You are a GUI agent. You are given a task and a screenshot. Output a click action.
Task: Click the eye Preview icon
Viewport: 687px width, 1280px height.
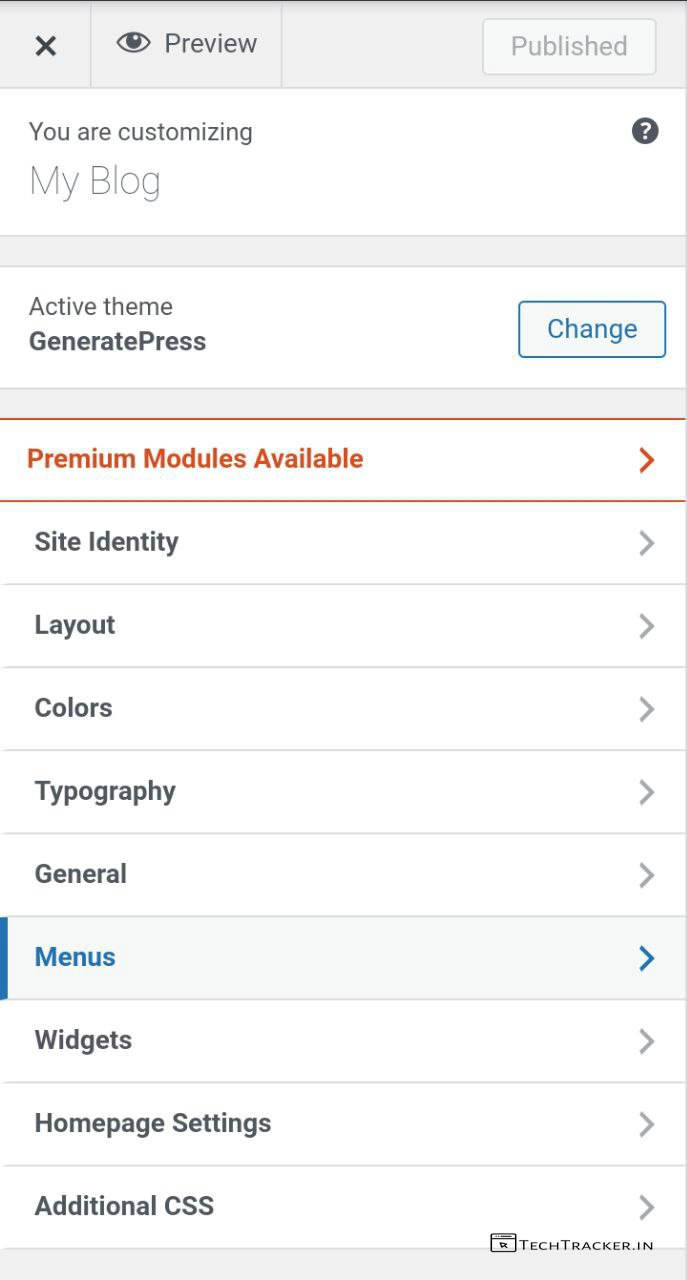pyautogui.click(x=133, y=43)
